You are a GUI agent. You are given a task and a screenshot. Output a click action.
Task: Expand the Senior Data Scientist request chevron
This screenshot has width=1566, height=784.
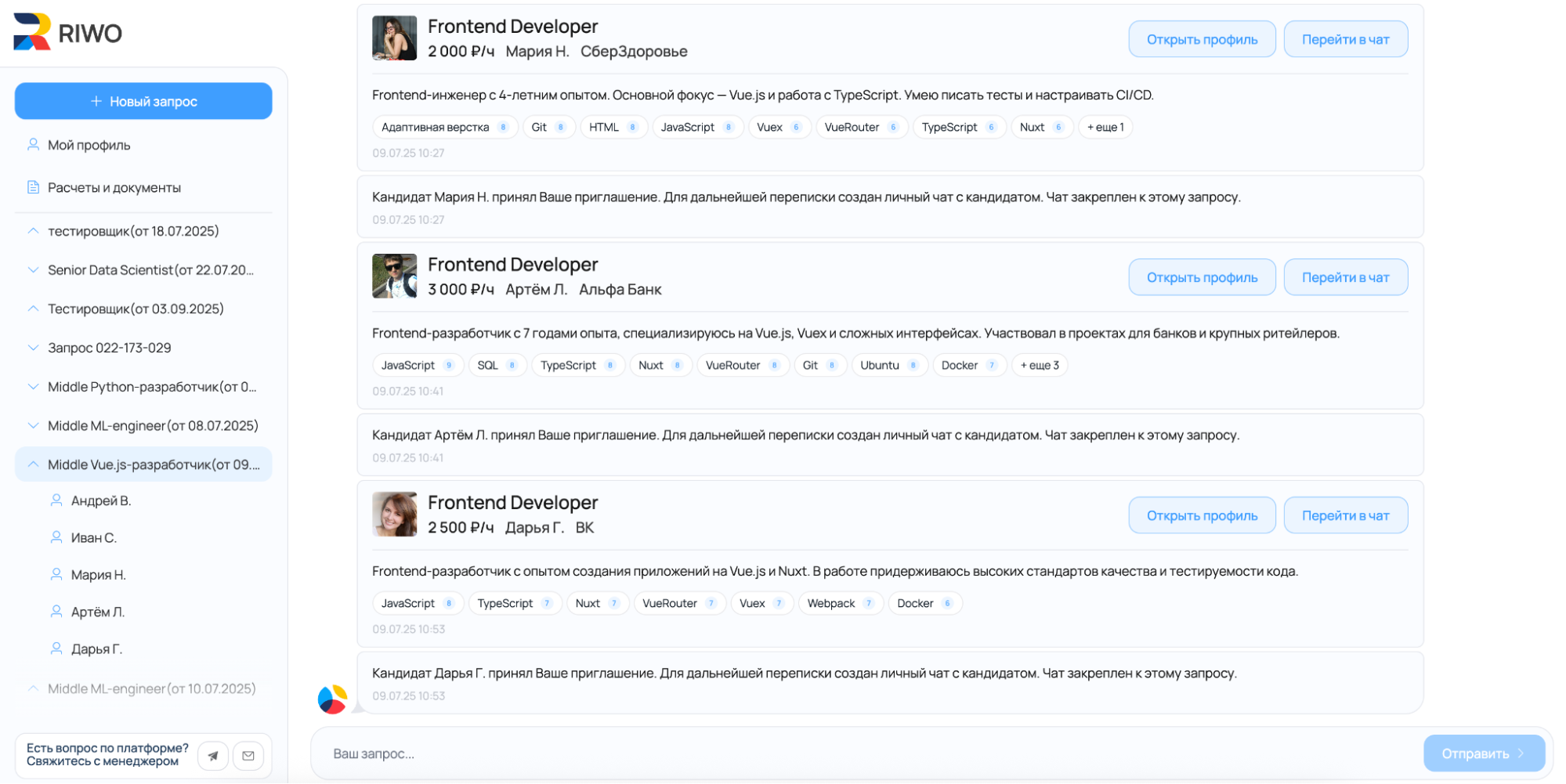coord(33,270)
